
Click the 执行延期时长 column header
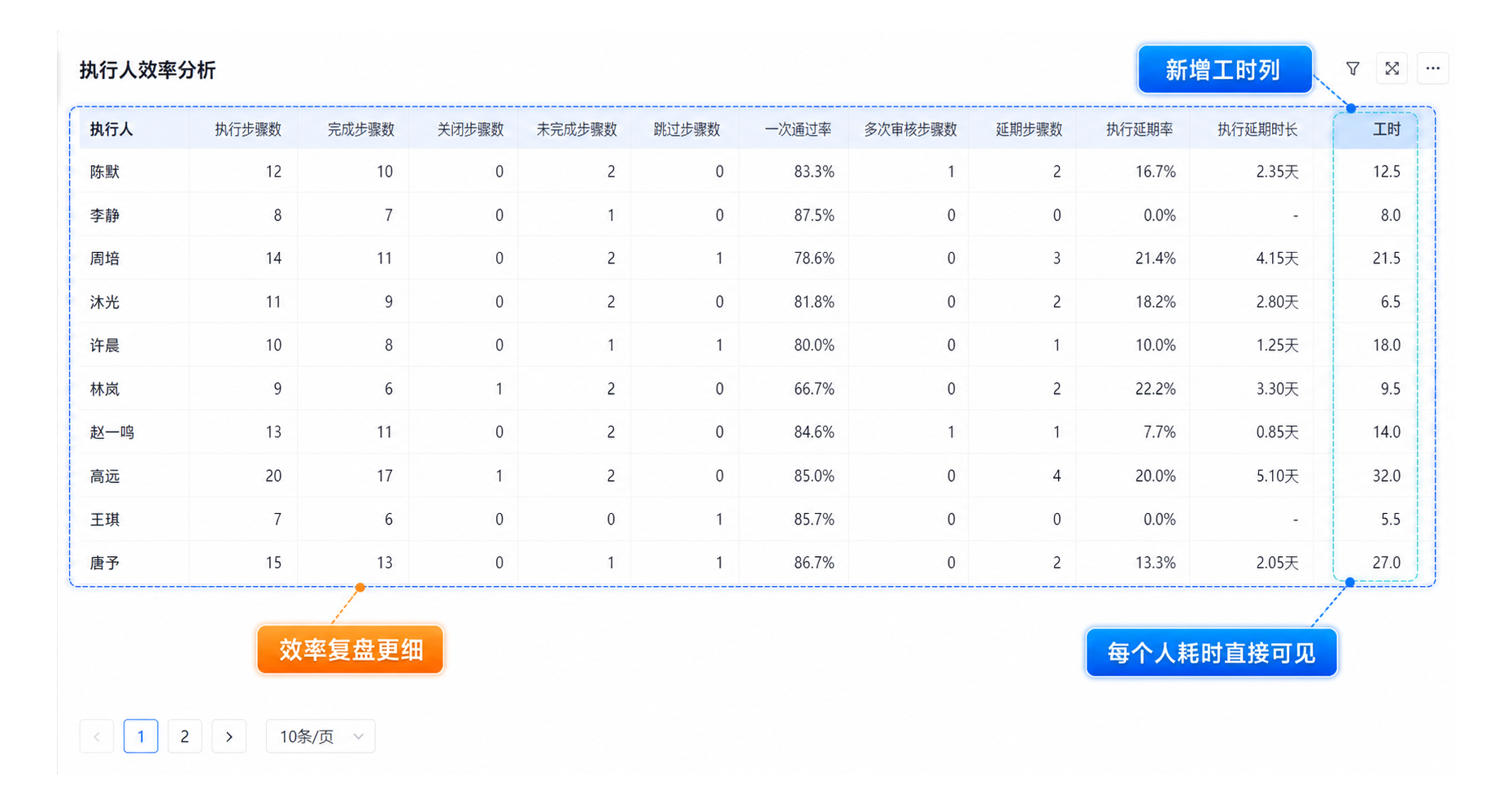(1257, 129)
